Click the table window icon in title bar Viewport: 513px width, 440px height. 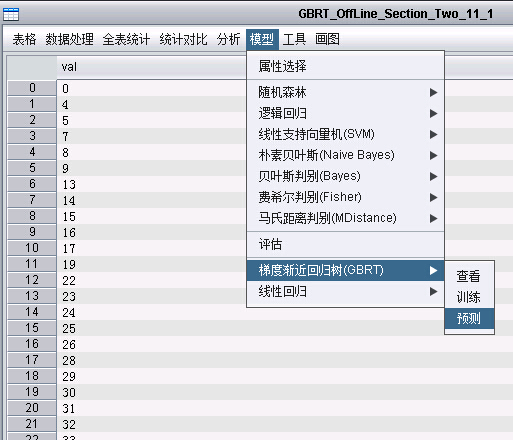(11, 14)
